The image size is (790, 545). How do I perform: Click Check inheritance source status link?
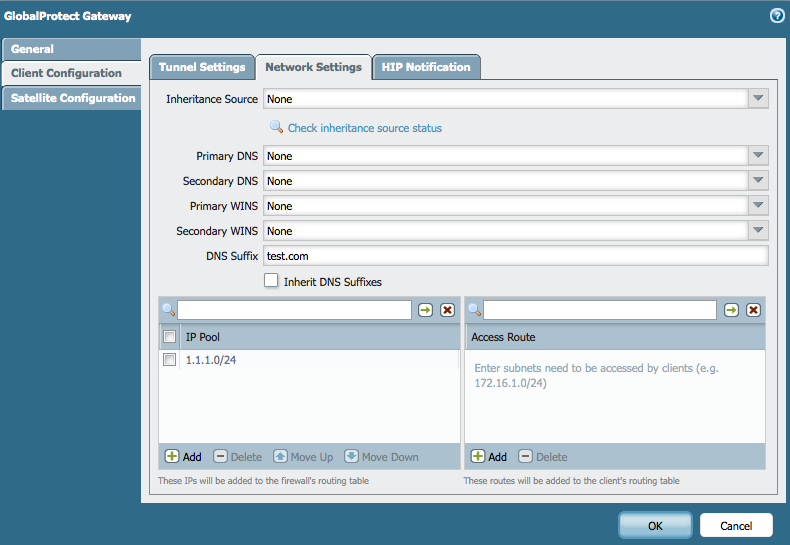[x=364, y=128]
